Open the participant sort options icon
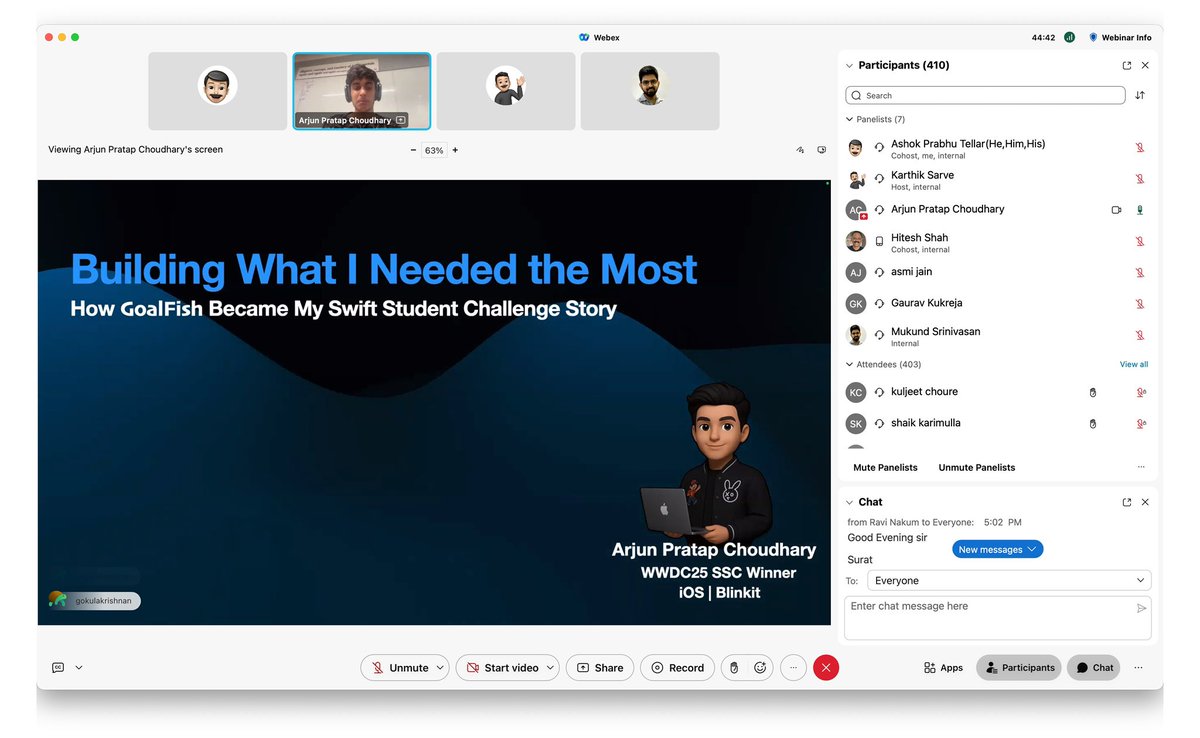 click(1140, 95)
